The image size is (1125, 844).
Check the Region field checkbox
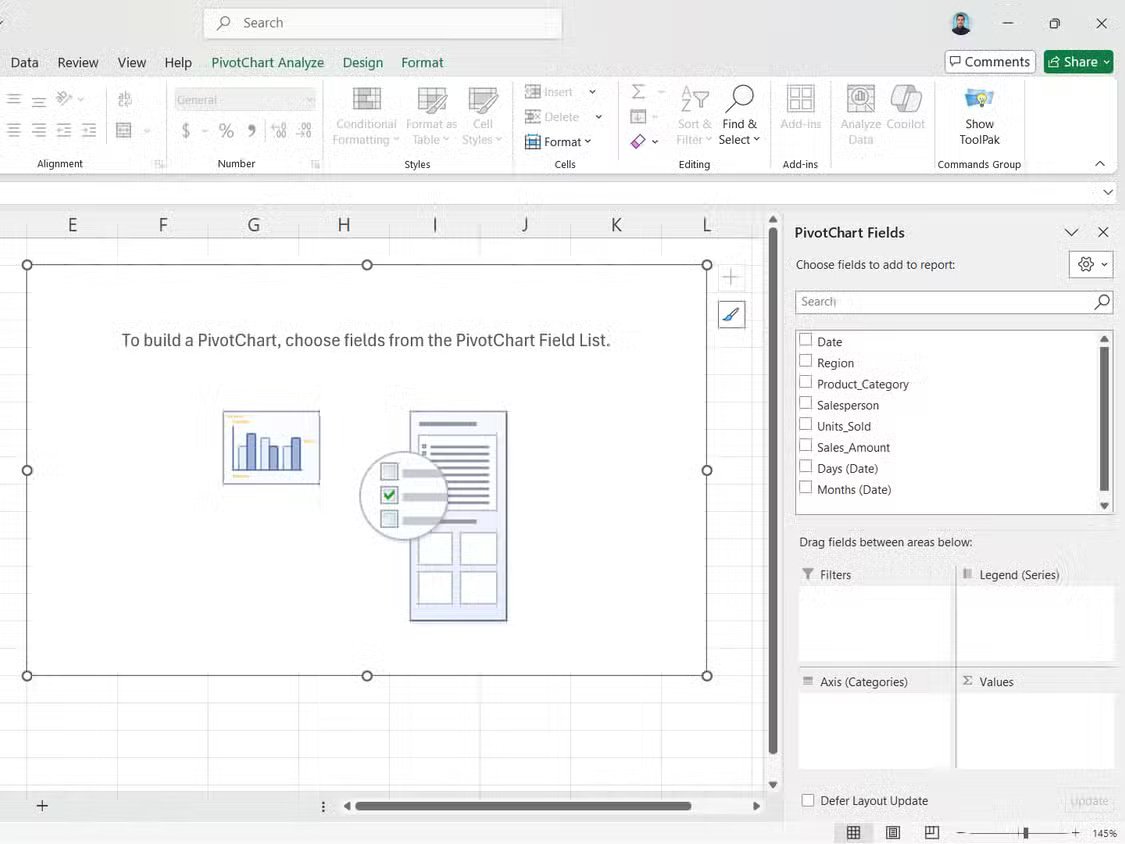tap(806, 362)
